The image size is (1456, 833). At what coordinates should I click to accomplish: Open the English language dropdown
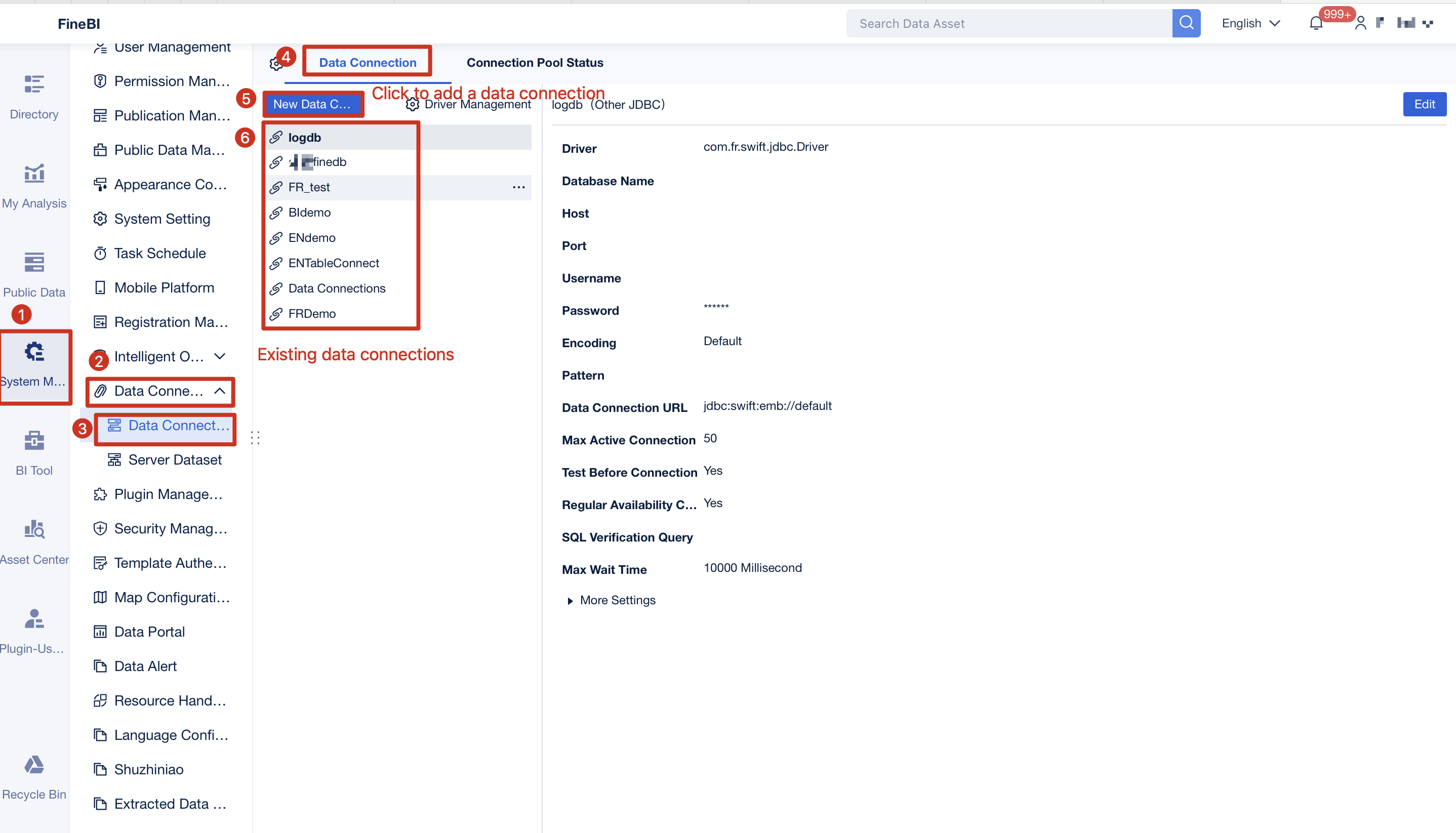[x=1250, y=23]
